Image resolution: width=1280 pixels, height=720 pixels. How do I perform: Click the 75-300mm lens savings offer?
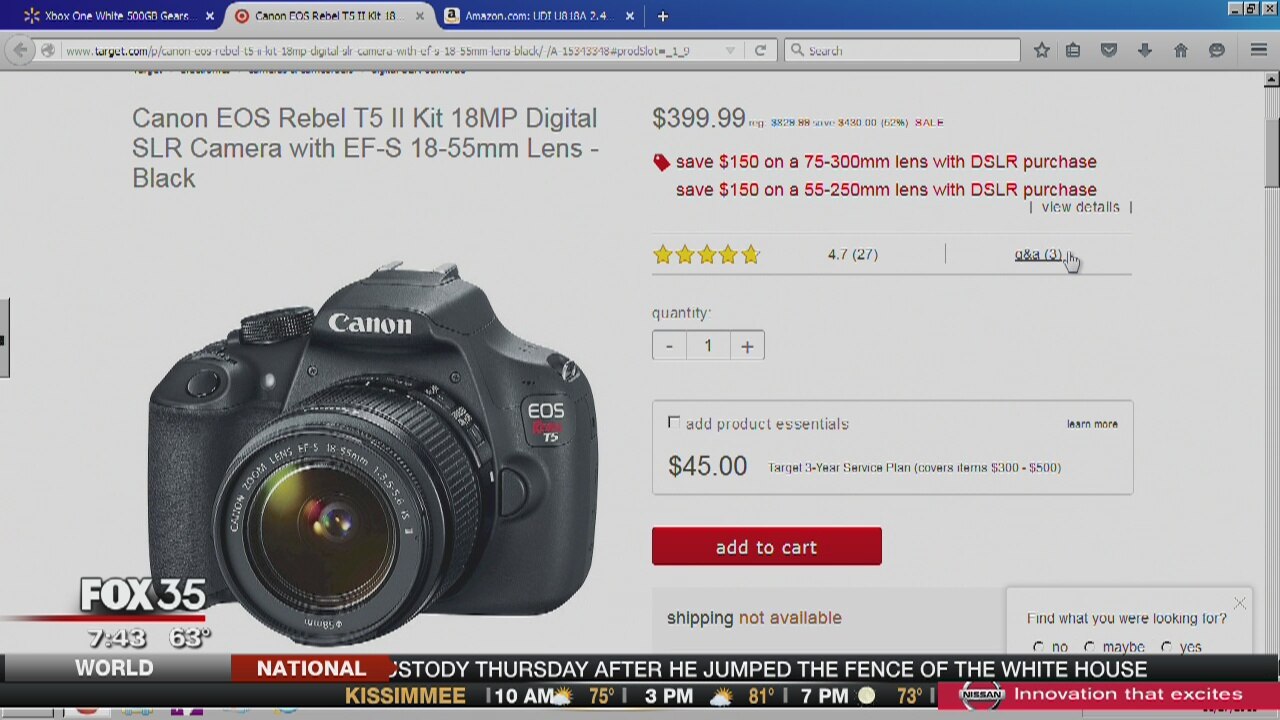pyautogui.click(x=886, y=162)
